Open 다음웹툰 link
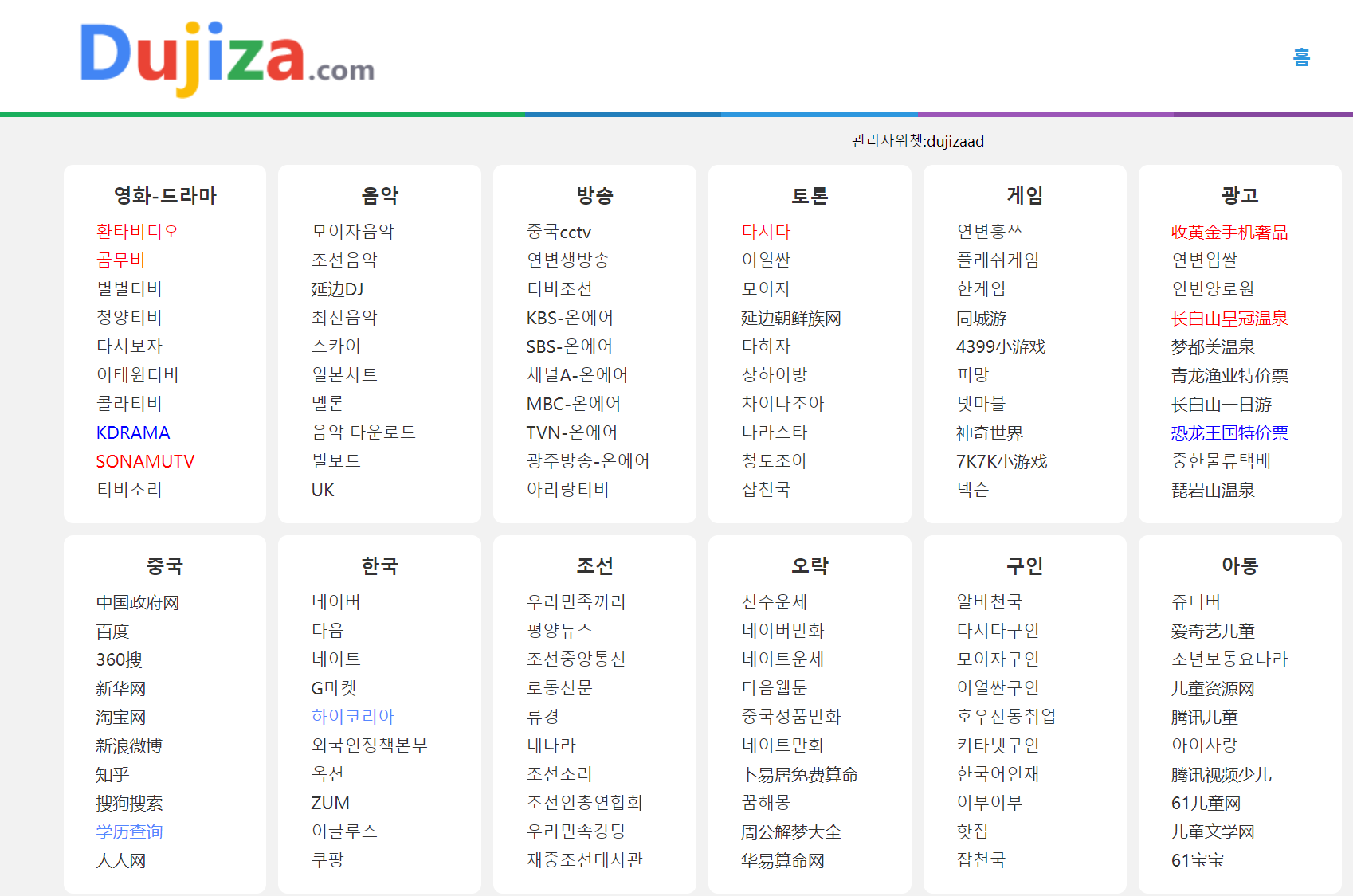1353x896 pixels. click(x=775, y=688)
